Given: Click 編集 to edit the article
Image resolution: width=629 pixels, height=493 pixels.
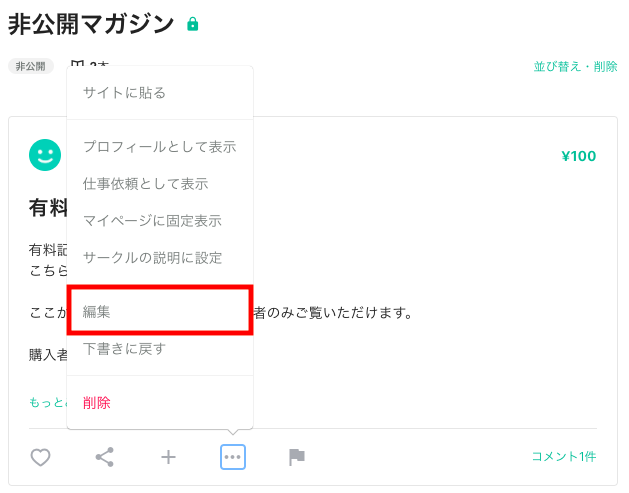Looking at the screenshot, I should point(97,312).
